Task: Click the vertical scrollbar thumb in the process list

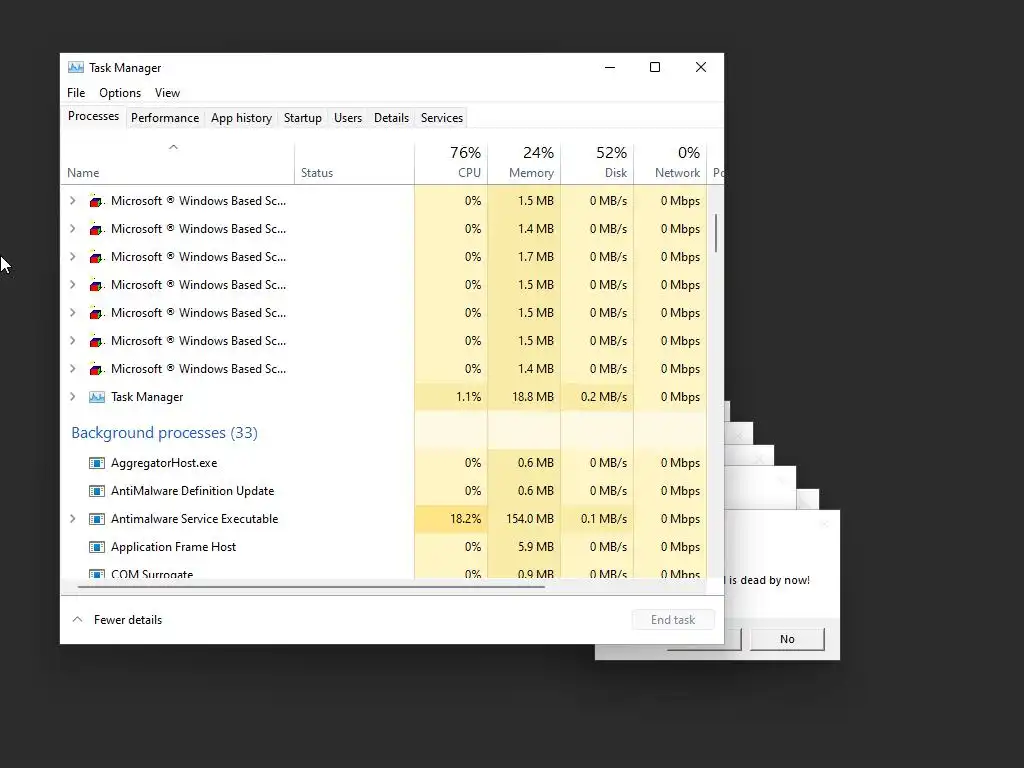Action: point(716,233)
